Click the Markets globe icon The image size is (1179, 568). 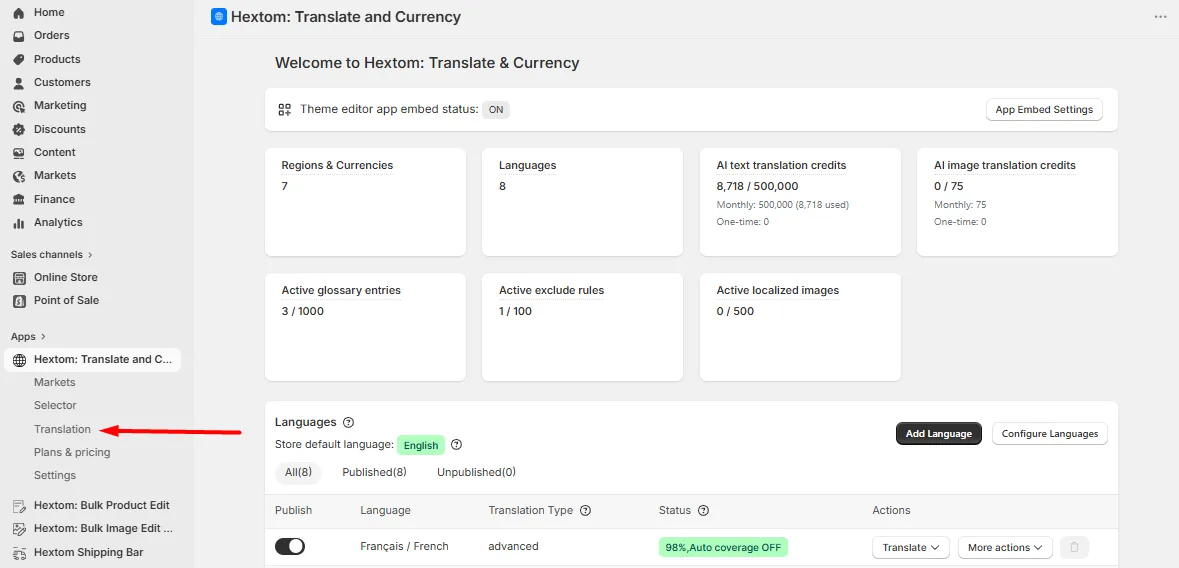click(x=19, y=176)
